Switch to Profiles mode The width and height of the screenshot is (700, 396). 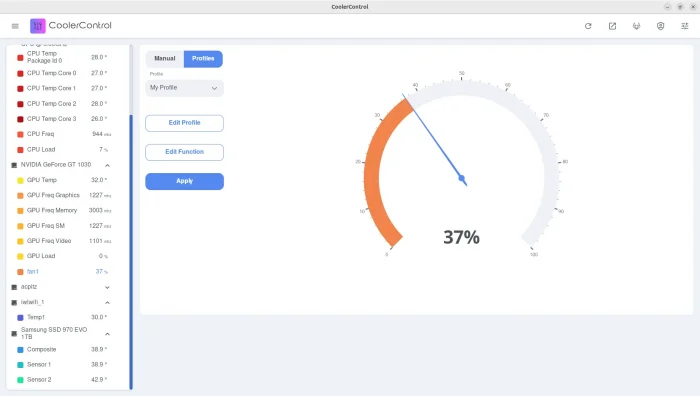pos(203,58)
